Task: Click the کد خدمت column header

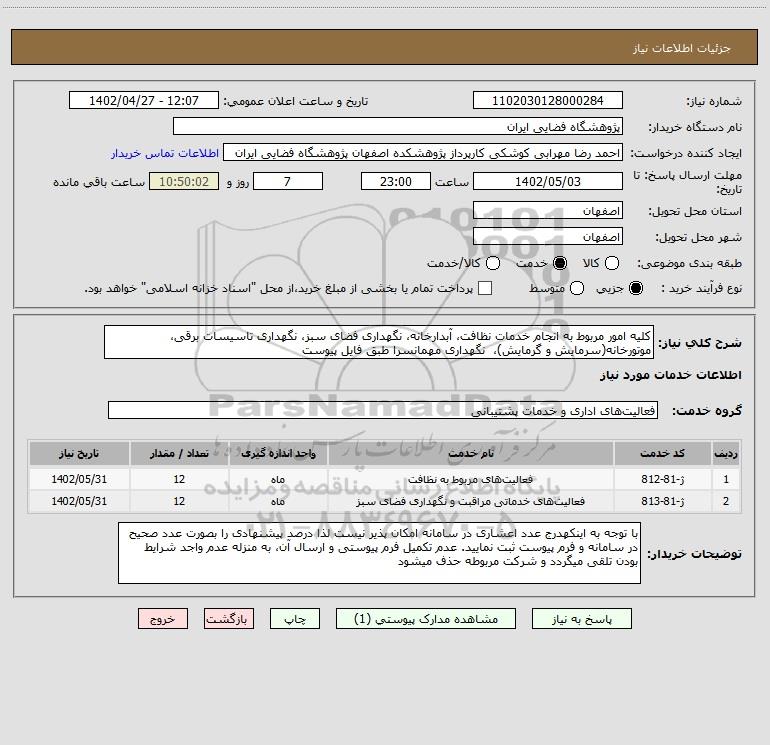Action: coord(662,453)
